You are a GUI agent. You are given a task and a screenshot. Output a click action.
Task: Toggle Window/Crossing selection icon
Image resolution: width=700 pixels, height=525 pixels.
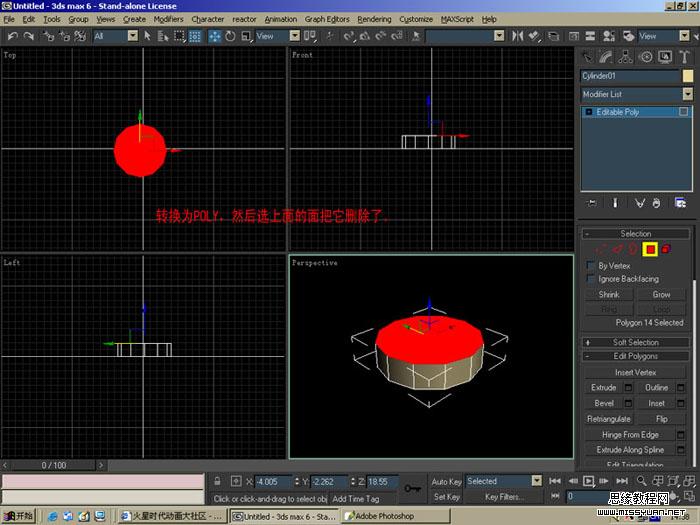point(195,36)
